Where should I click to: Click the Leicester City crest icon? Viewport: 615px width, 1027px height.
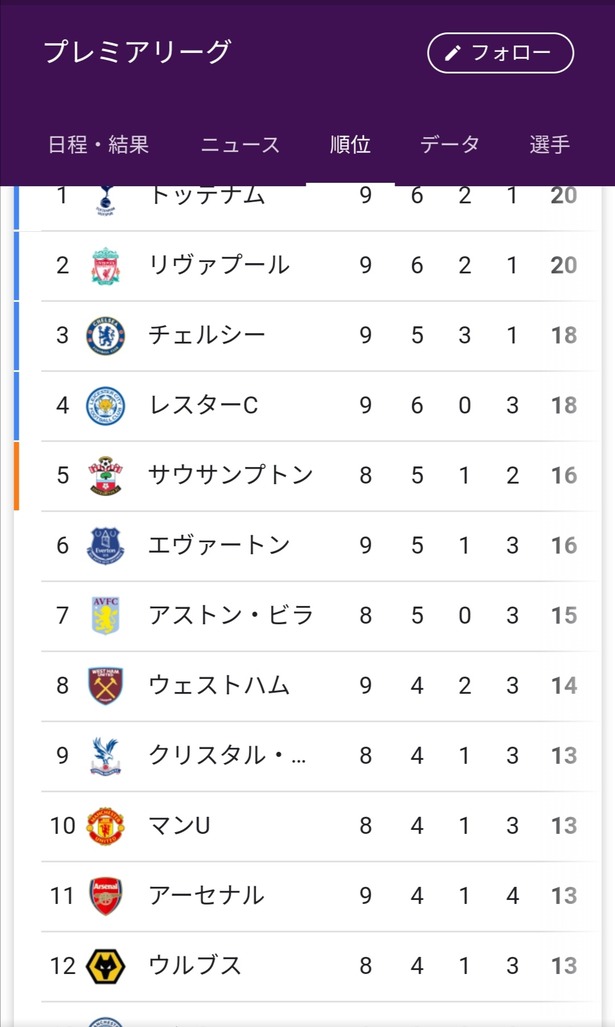(x=105, y=406)
